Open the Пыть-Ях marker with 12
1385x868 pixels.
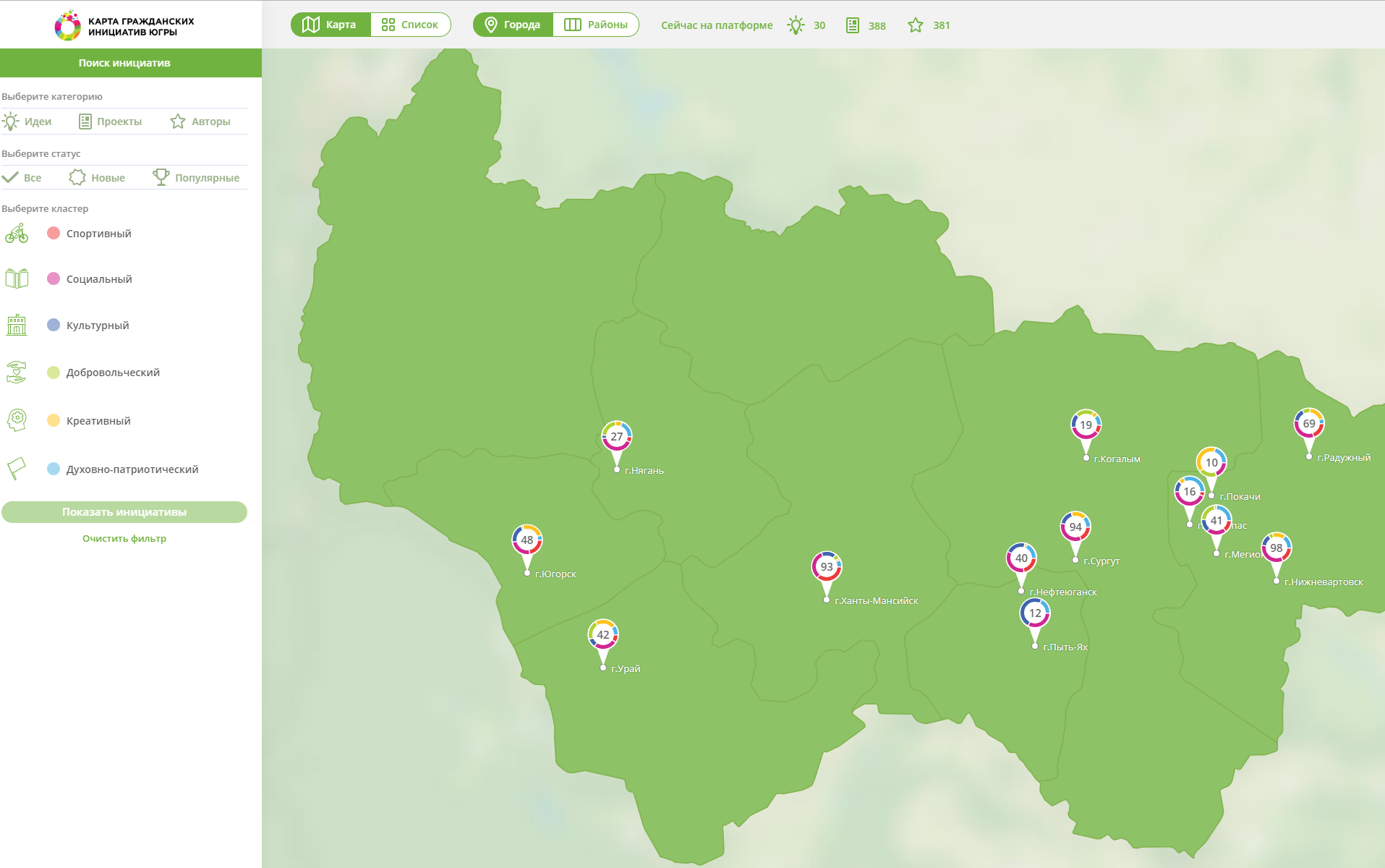(x=1035, y=613)
